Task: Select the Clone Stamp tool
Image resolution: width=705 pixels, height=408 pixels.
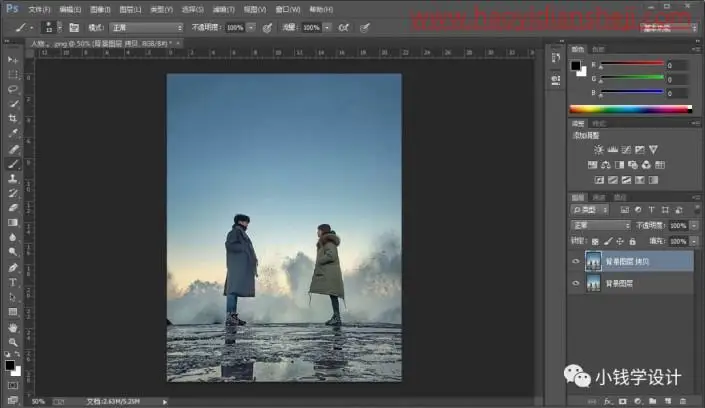Action: pyautogui.click(x=13, y=179)
